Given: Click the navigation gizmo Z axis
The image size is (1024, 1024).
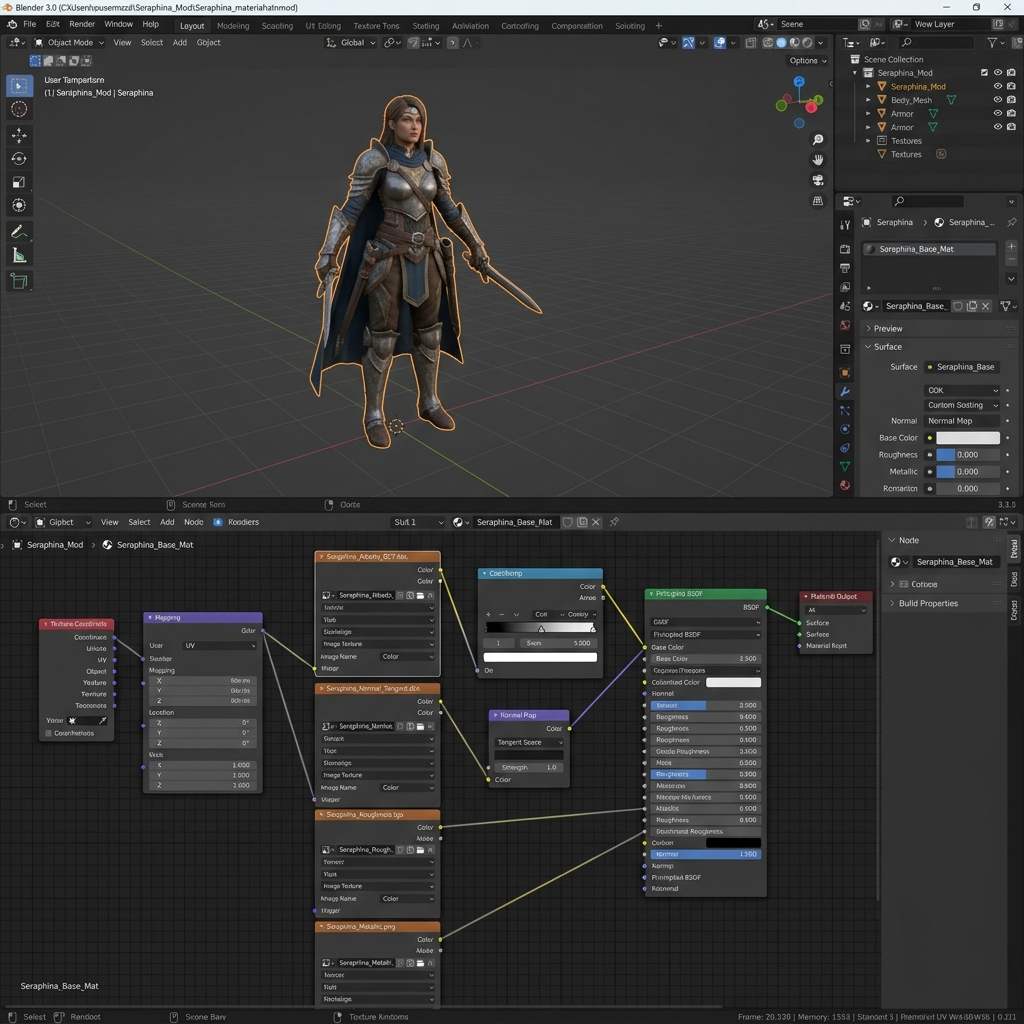Looking at the screenshot, I should click(x=799, y=82).
